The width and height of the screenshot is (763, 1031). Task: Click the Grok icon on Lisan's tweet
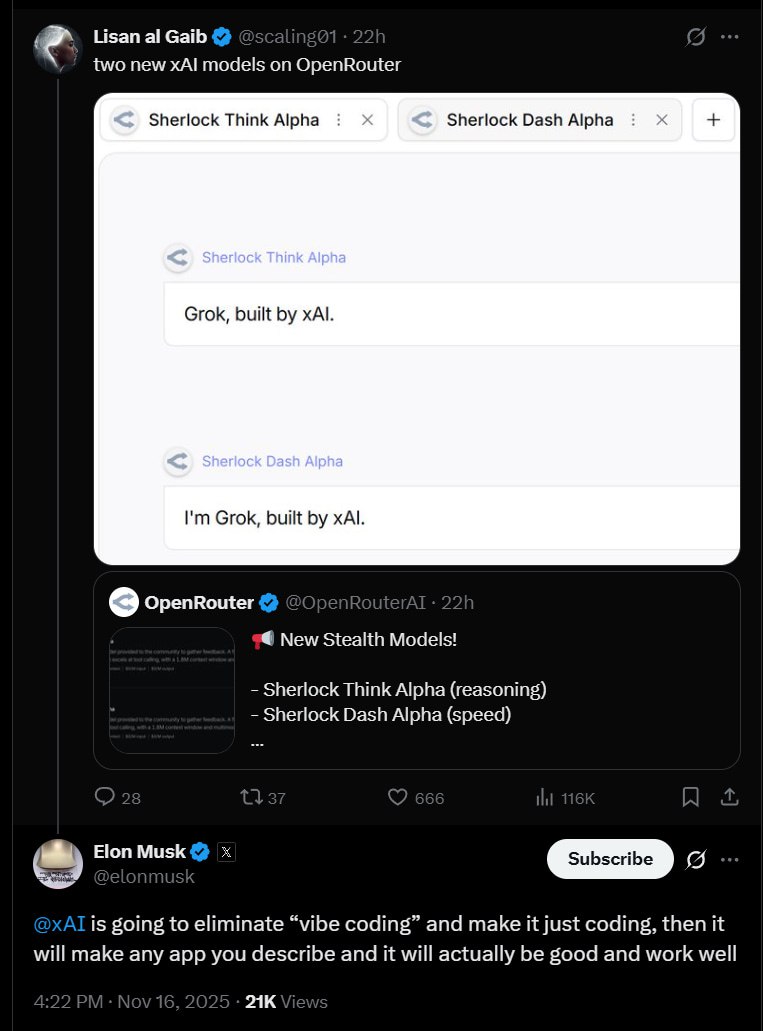click(696, 37)
